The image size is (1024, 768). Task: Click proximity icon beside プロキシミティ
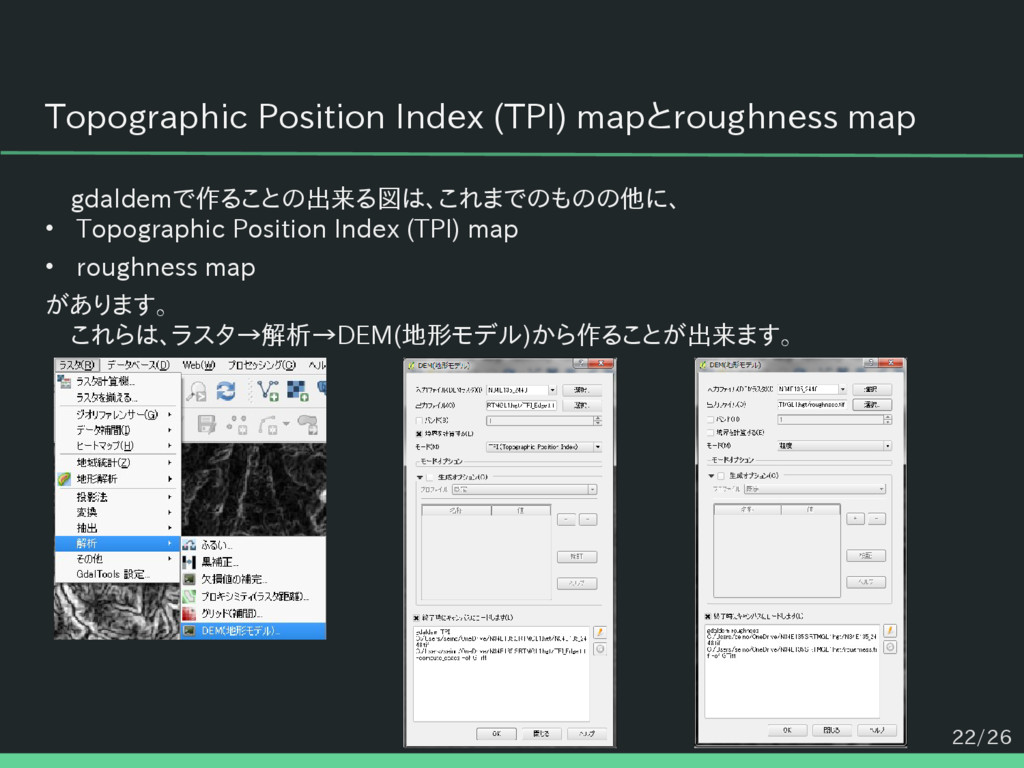(189, 596)
